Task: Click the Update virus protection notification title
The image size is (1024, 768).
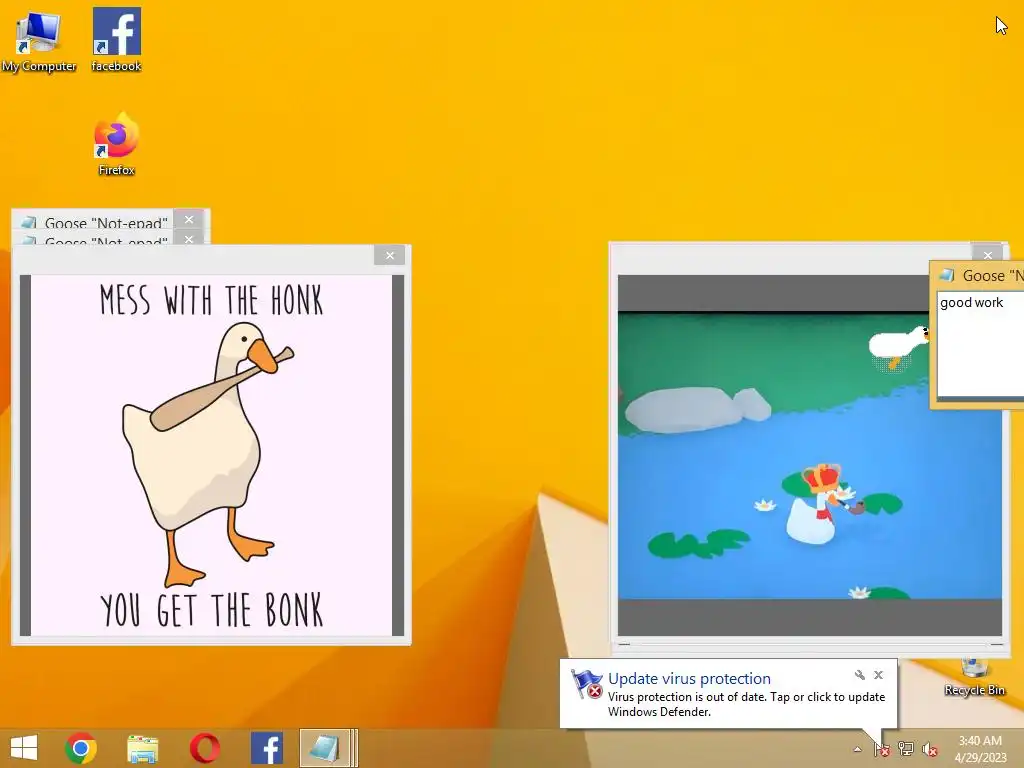Action: tap(689, 679)
